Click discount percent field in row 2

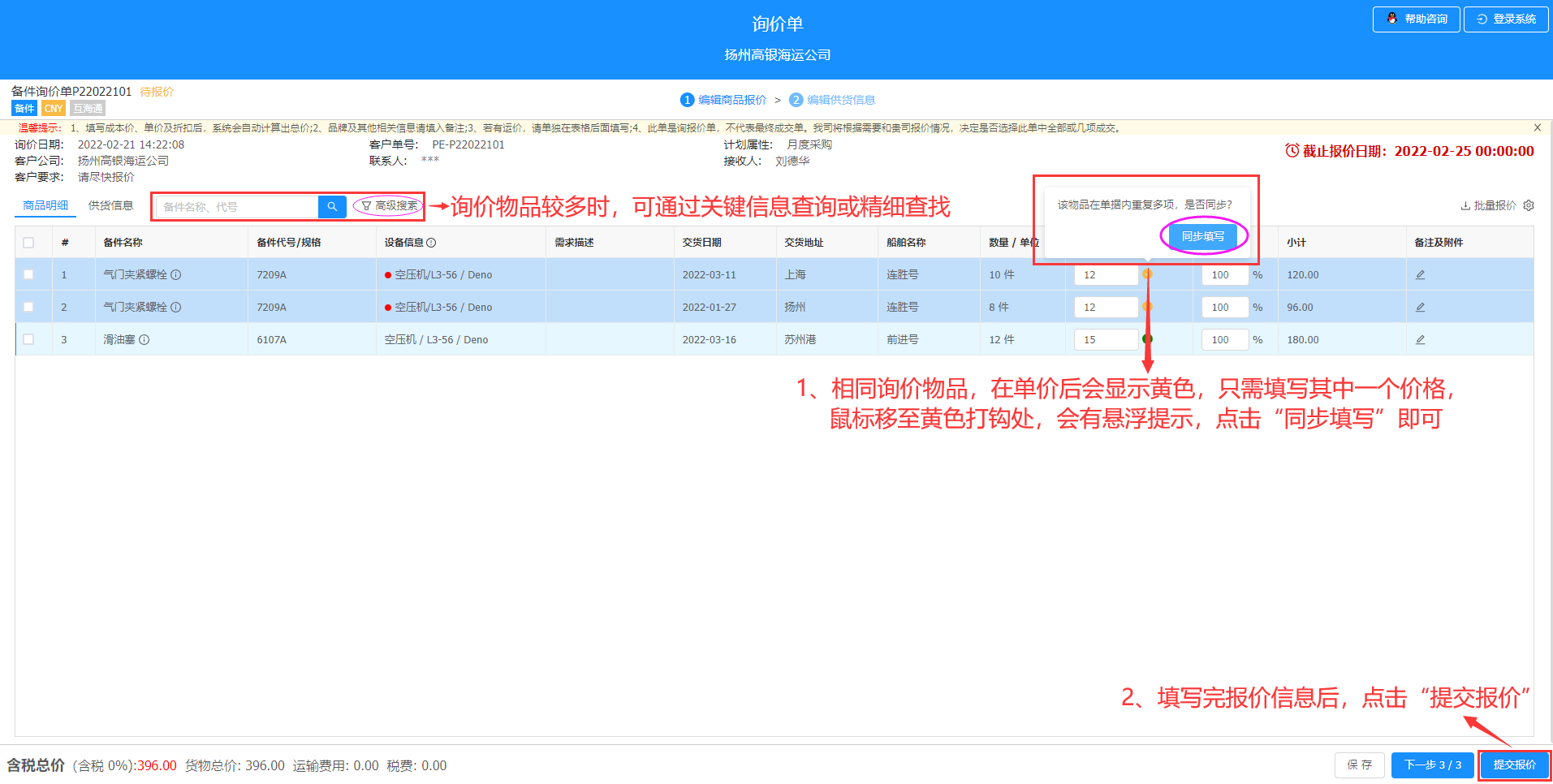pos(1225,308)
